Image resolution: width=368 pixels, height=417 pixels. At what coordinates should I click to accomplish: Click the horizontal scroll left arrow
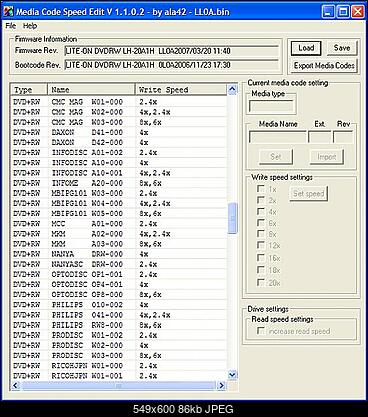click(x=15, y=386)
